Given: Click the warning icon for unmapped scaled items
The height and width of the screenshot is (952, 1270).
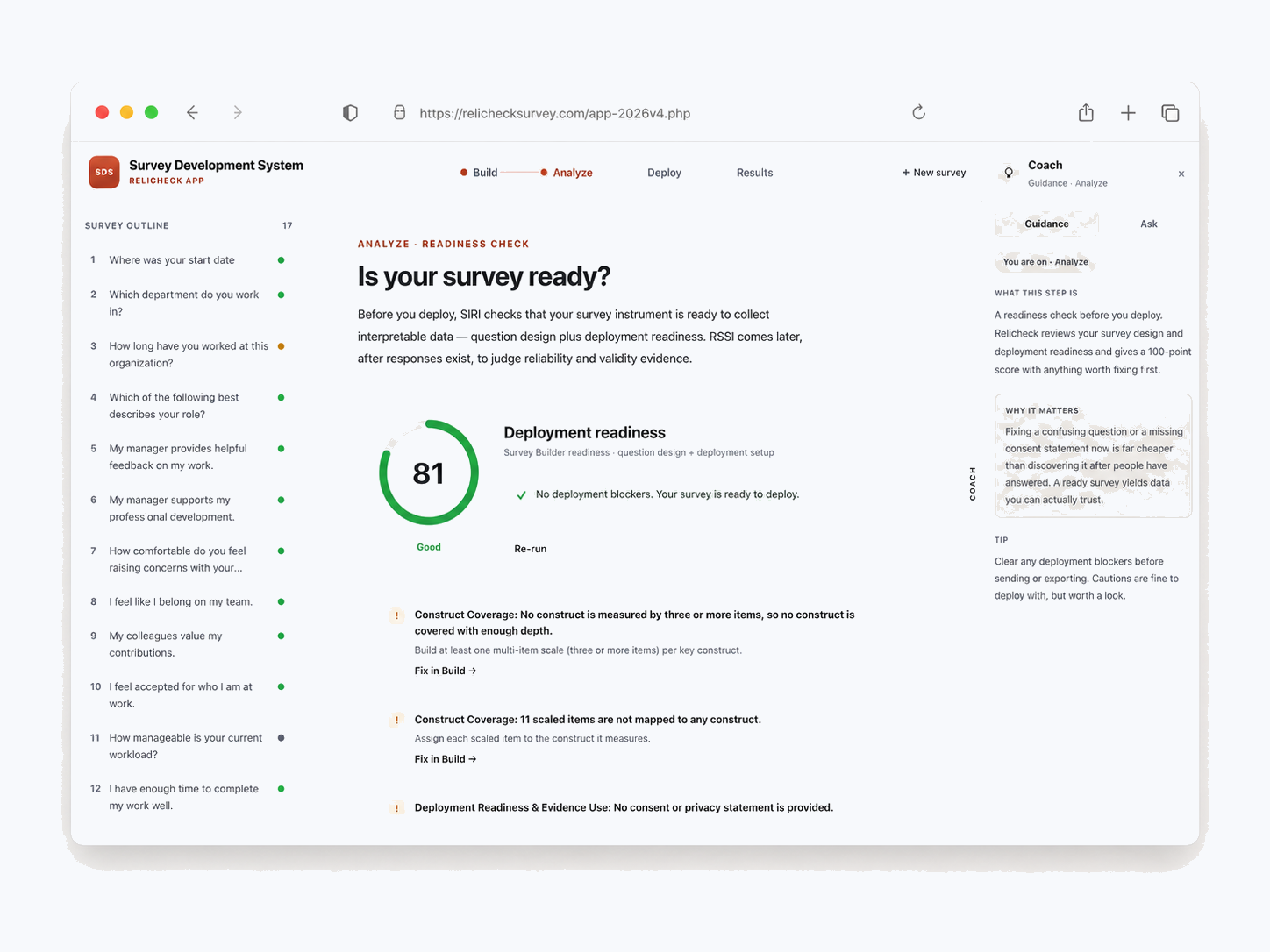Looking at the screenshot, I should tap(396, 720).
